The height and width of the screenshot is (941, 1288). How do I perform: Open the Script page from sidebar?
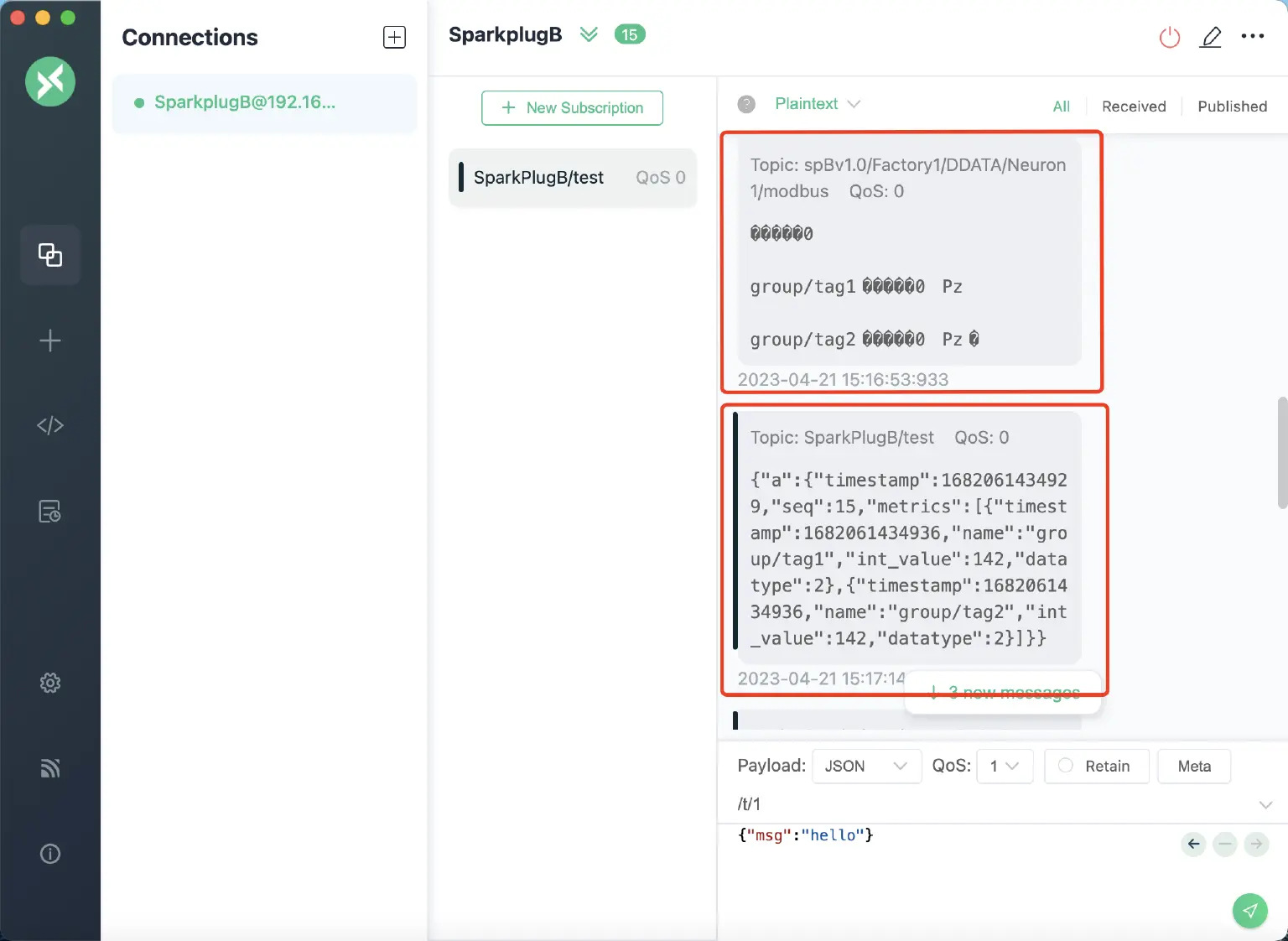click(x=50, y=425)
